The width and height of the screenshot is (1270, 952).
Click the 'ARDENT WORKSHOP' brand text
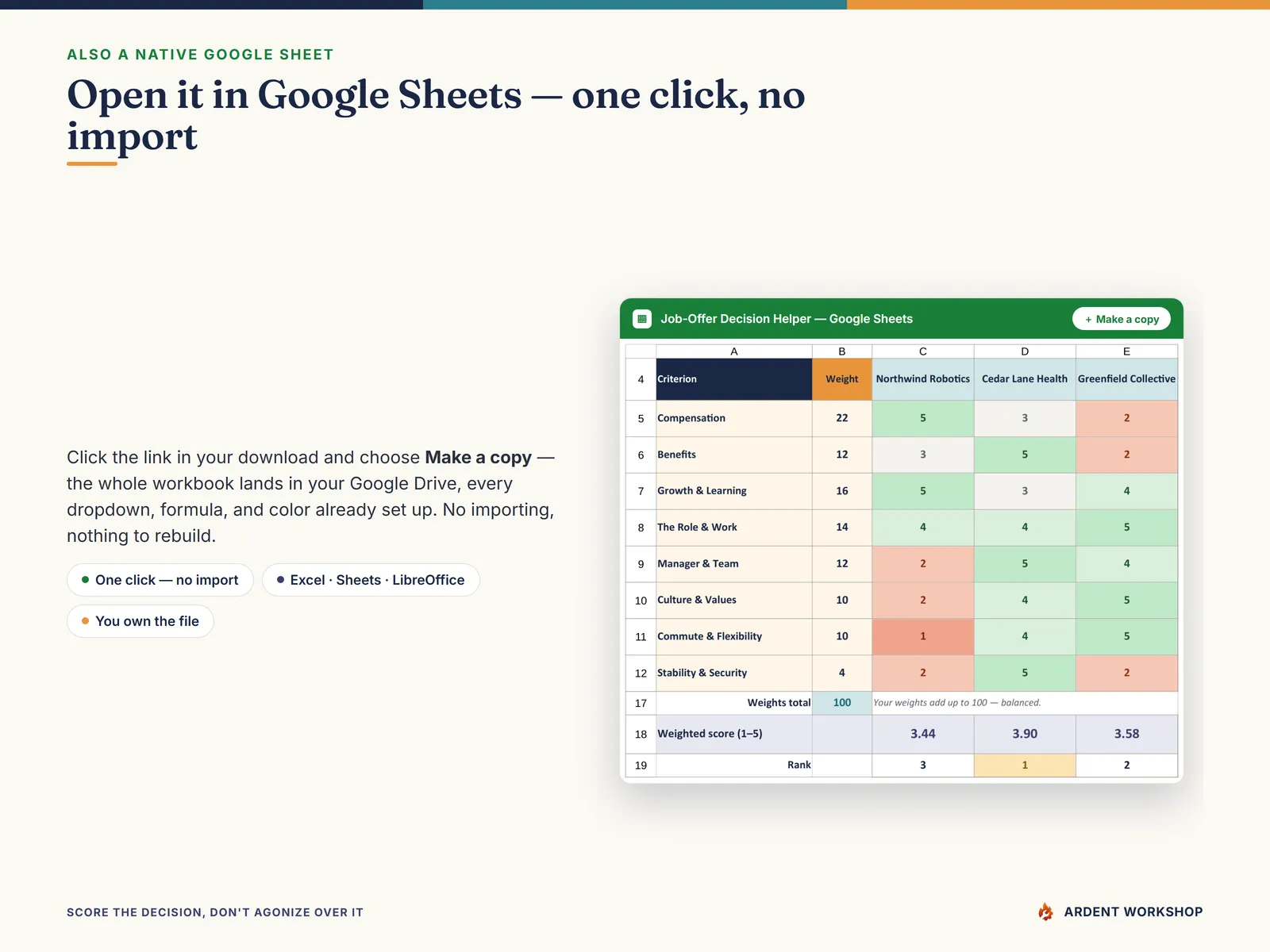tap(1133, 912)
